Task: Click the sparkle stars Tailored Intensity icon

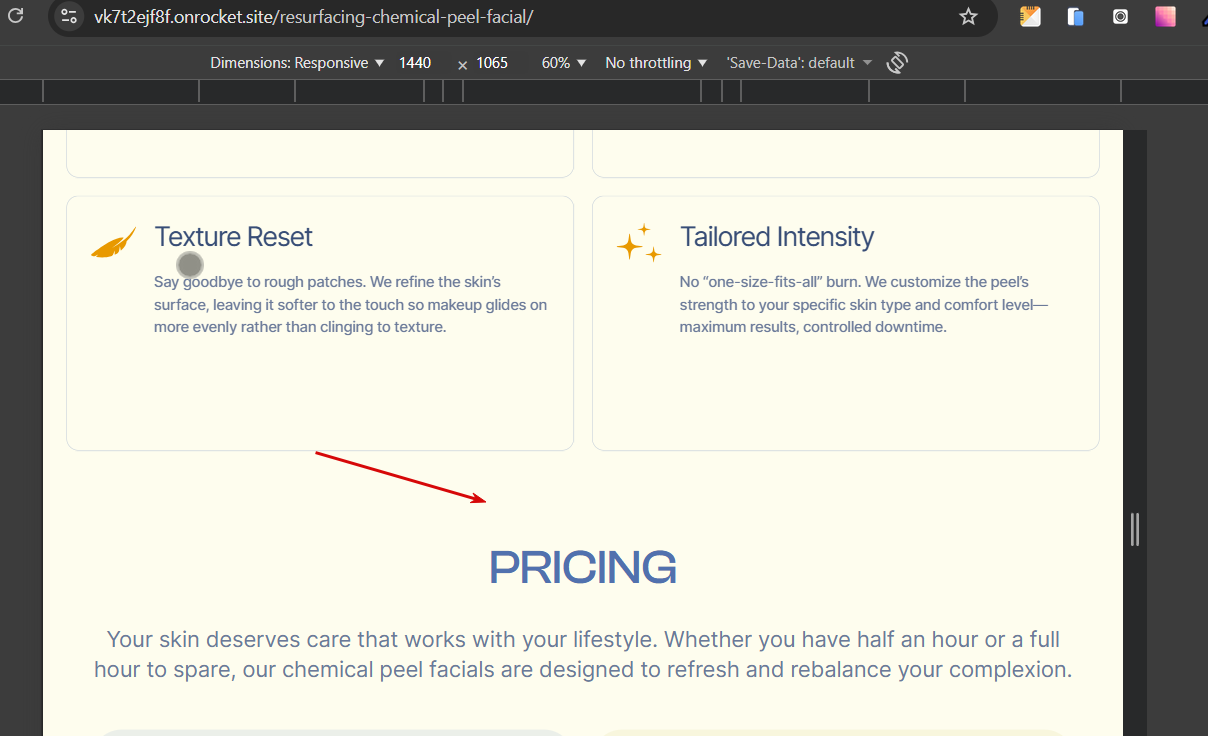Action: coord(638,243)
